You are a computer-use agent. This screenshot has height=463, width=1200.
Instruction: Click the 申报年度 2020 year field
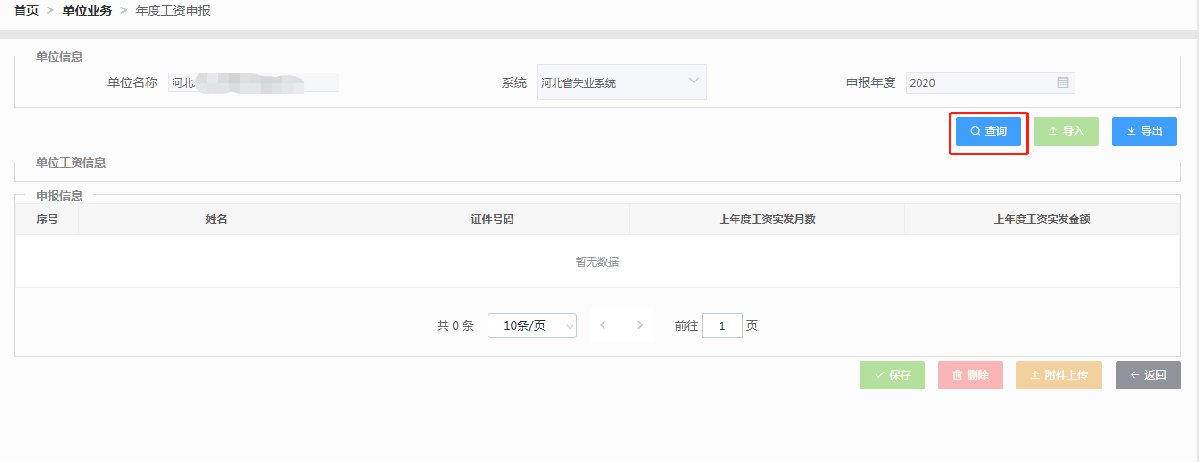pos(990,83)
